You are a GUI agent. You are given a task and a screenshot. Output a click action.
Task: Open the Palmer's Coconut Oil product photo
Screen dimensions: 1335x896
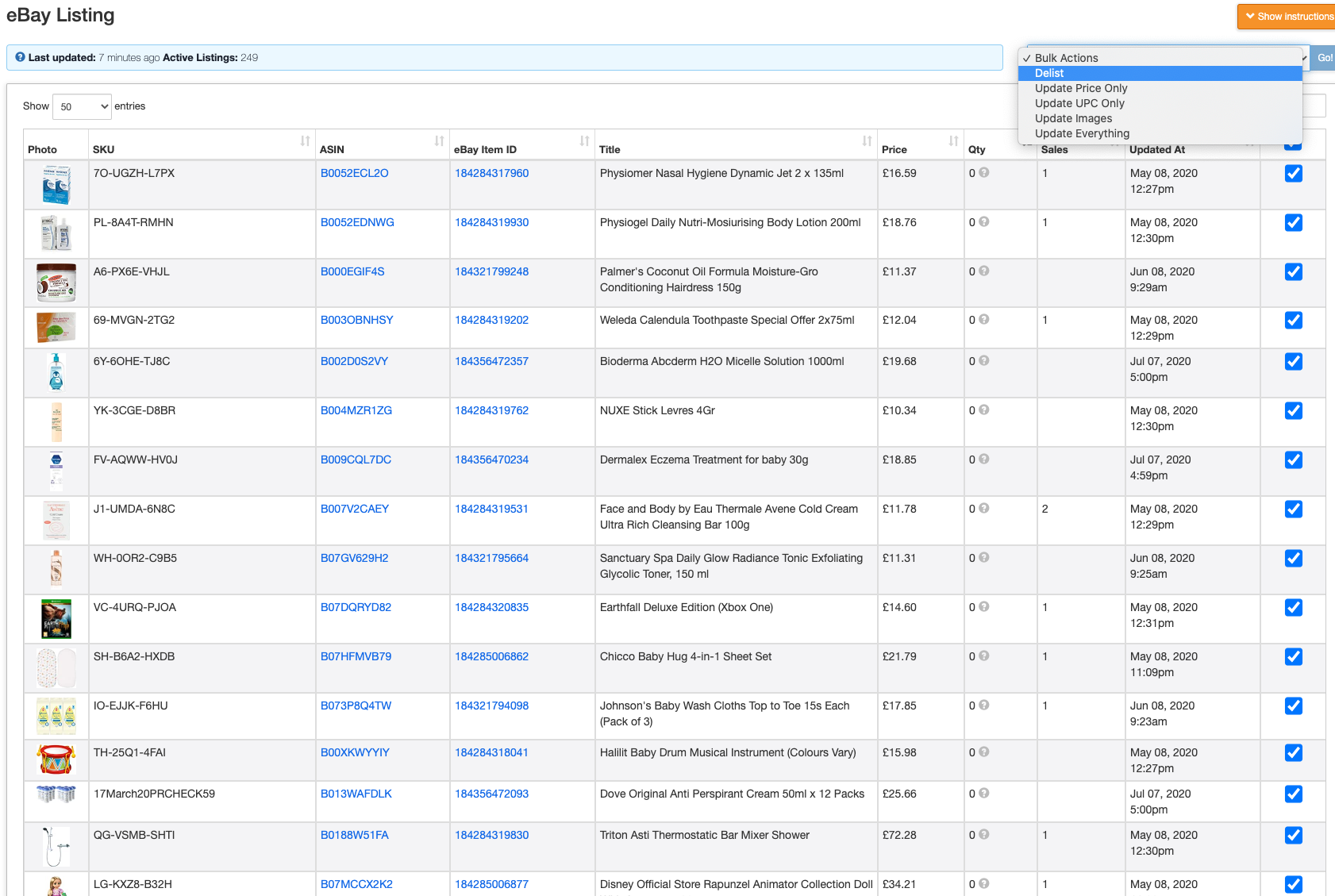(56, 283)
